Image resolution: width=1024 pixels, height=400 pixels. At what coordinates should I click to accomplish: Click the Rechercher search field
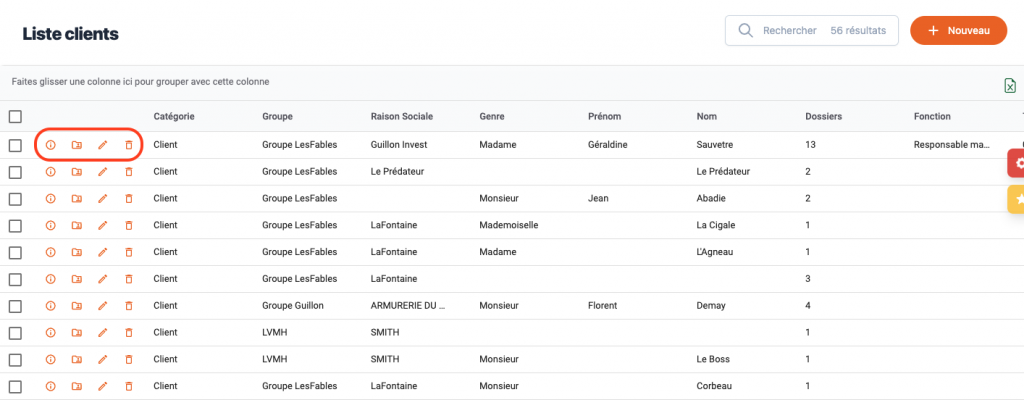point(790,31)
